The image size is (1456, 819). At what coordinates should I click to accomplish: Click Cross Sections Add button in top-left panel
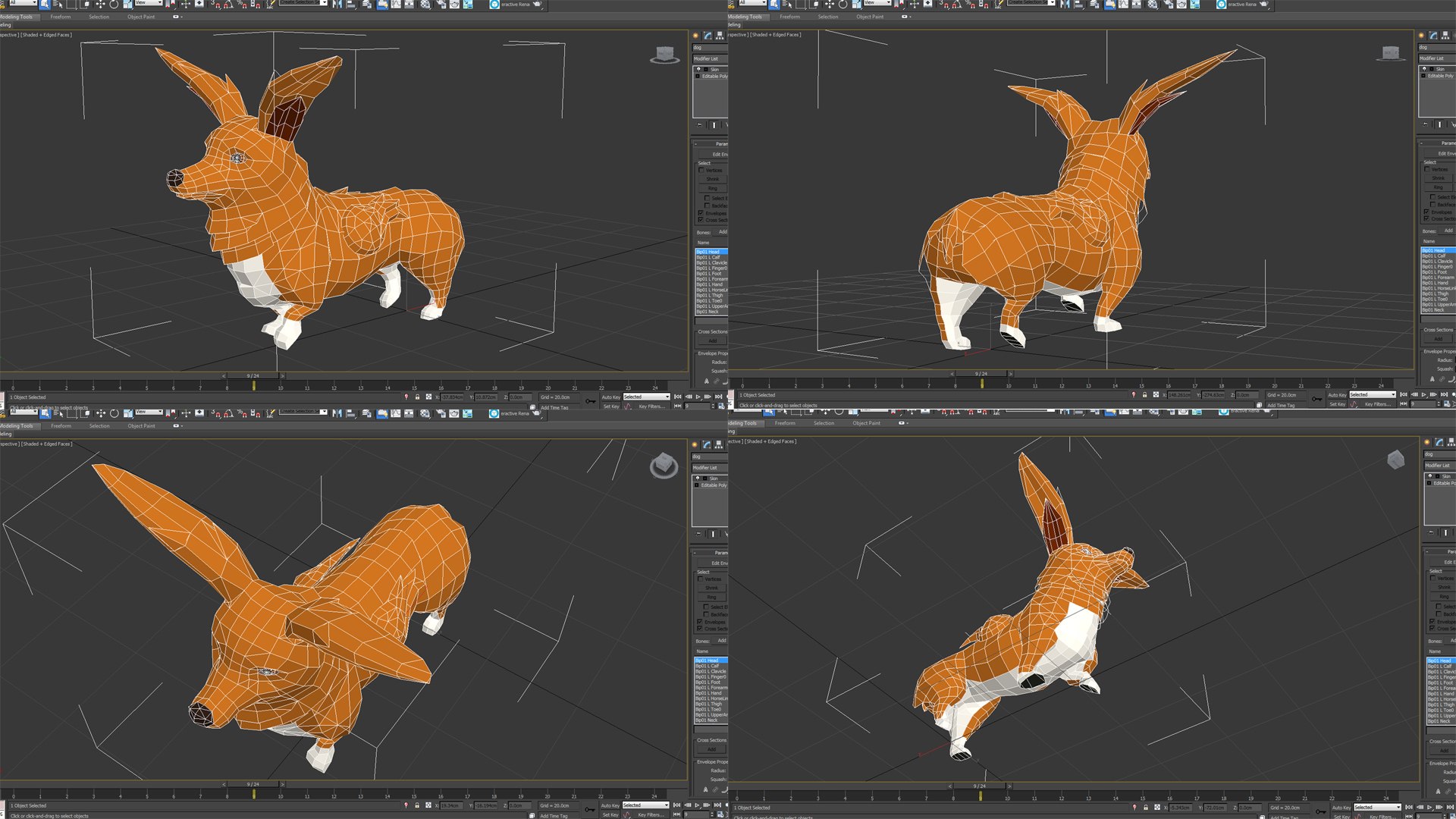712,340
